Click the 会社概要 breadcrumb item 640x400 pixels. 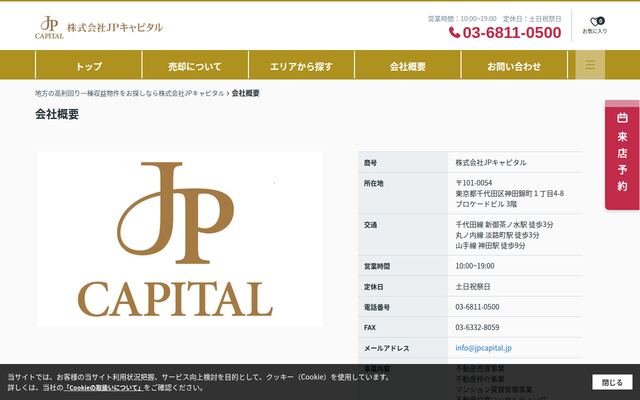click(x=246, y=93)
